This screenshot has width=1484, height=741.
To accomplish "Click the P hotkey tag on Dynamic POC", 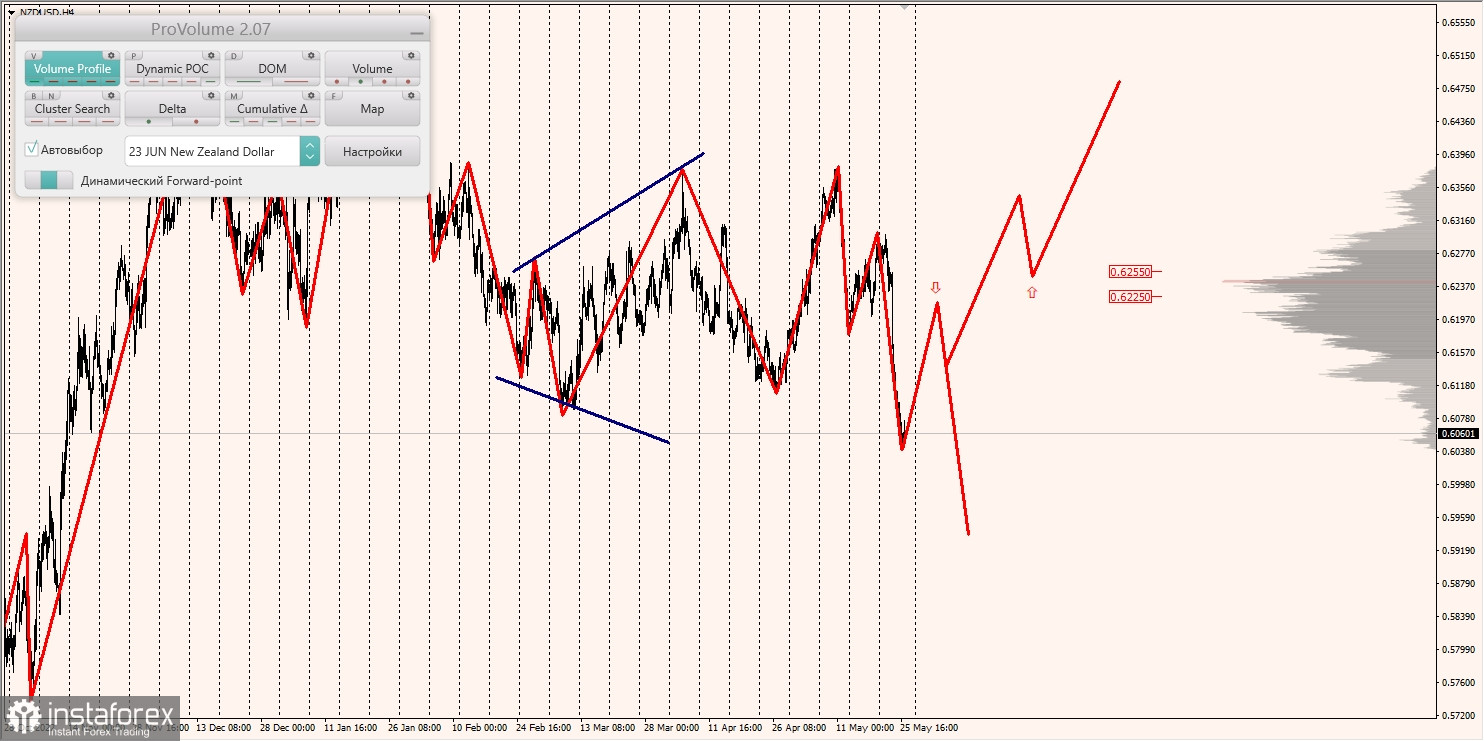I will coord(135,56).
